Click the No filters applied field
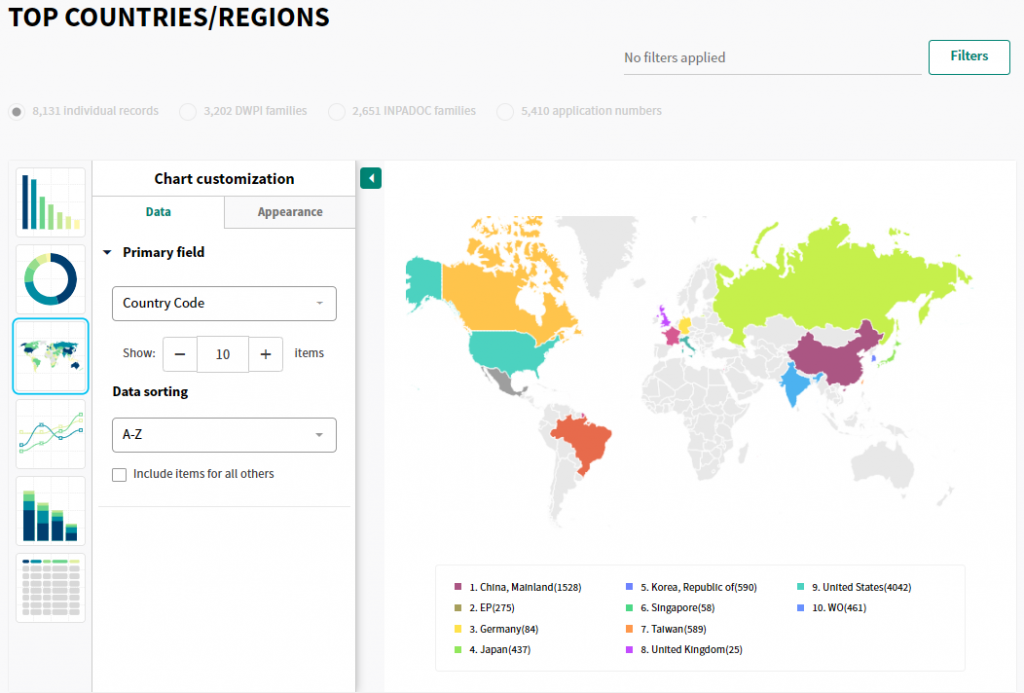Screen dimensions: 1024x693 tap(773, 58)
